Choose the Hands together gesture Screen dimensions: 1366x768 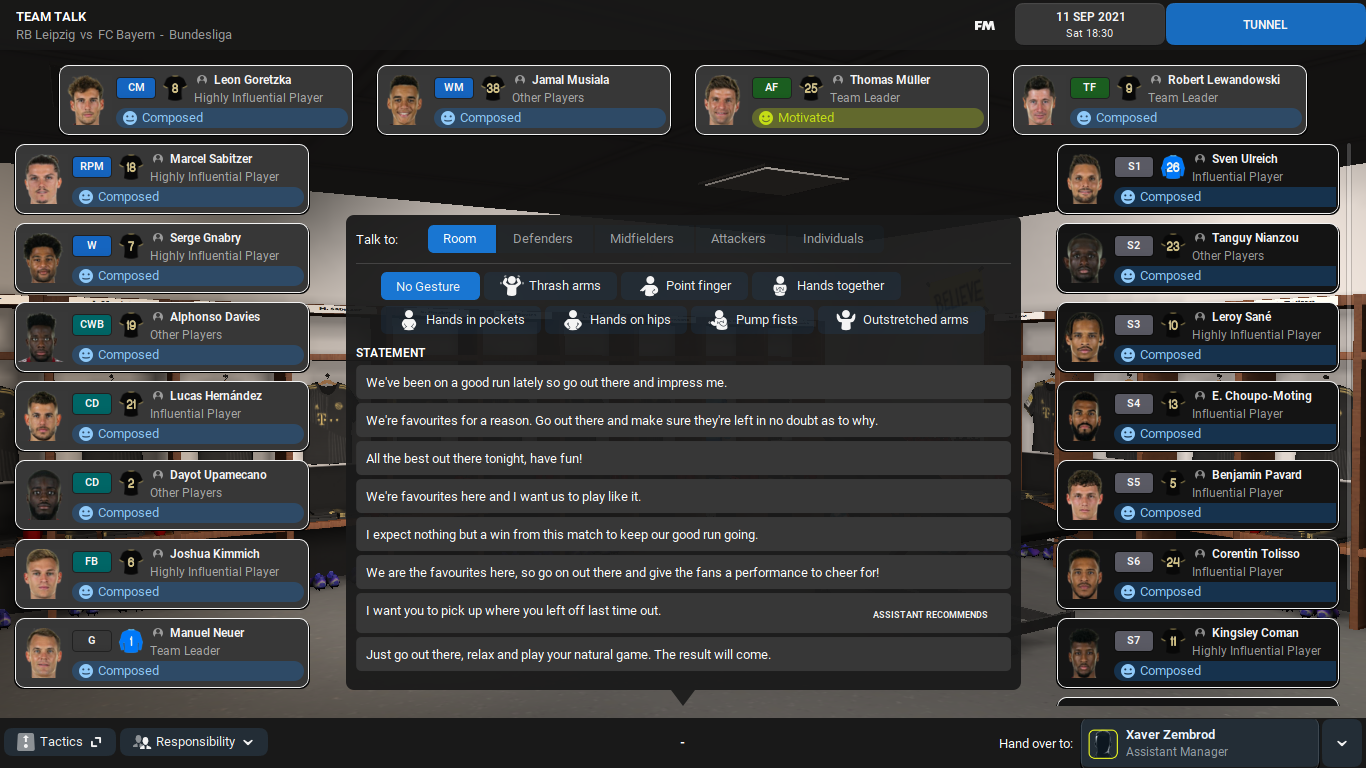coord(826,286)
